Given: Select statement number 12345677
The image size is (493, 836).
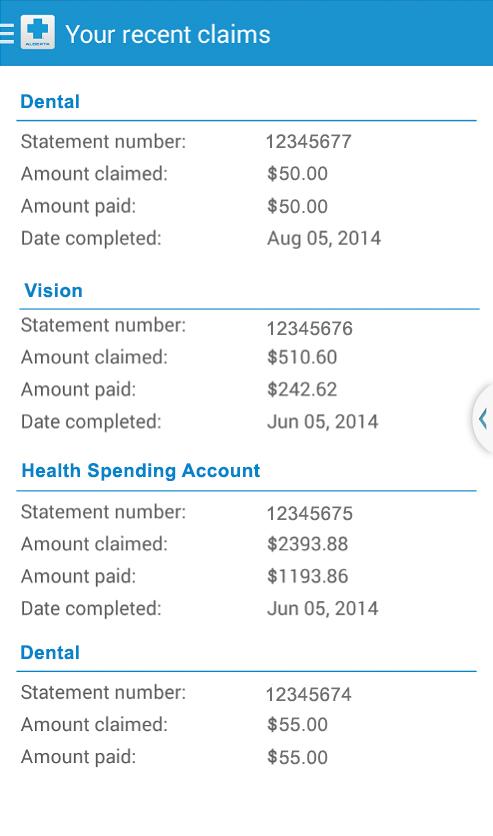Looking at the screenshot, I should 309,142.
